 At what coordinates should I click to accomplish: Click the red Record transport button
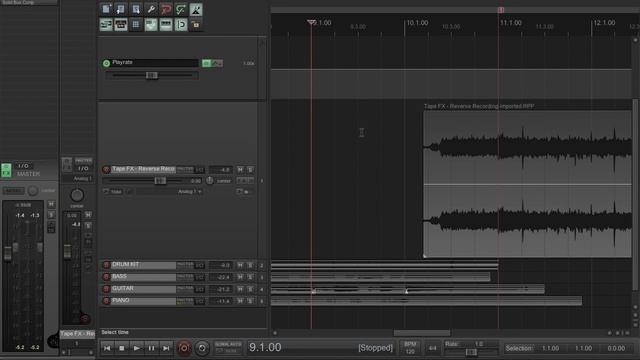pos(184,348)
